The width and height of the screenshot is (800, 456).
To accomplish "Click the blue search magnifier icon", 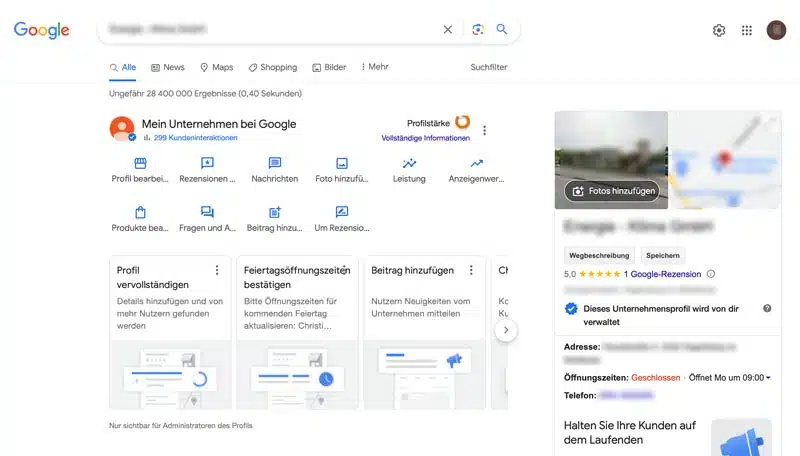I will tap(502, 29).
